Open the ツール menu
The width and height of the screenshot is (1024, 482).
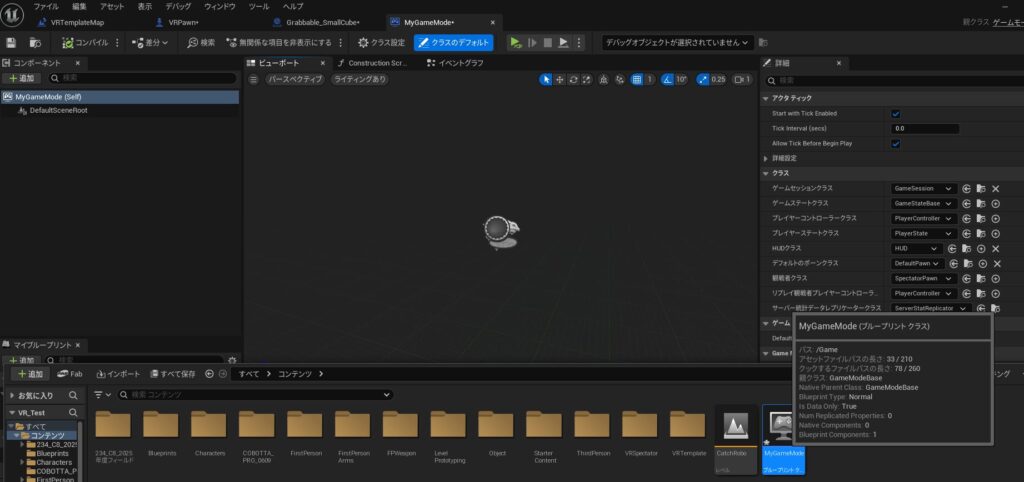[259, 6]
